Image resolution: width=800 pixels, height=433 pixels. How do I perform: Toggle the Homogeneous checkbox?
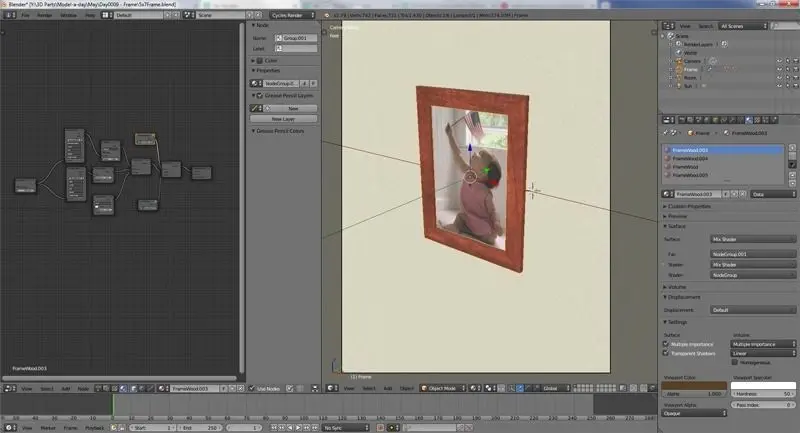[x=735, y=362]
